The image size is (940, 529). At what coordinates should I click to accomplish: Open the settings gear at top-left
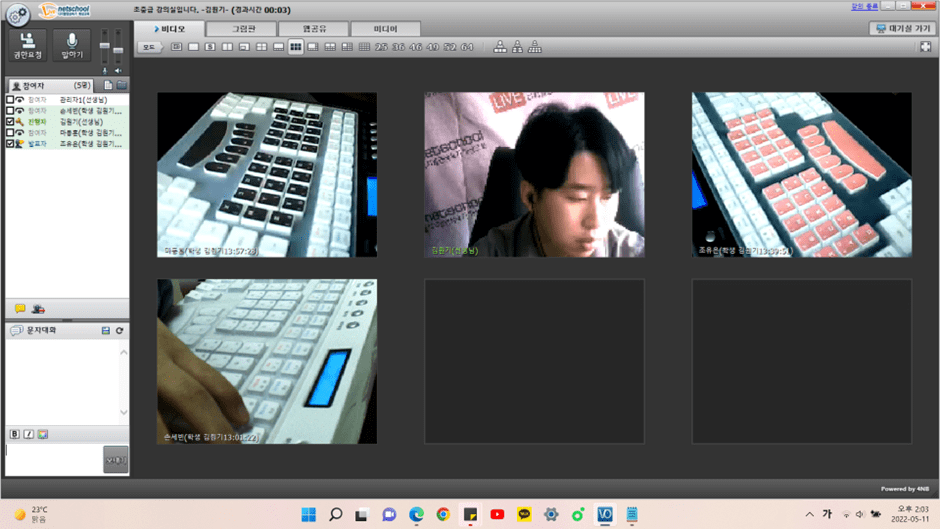[16, 14]
